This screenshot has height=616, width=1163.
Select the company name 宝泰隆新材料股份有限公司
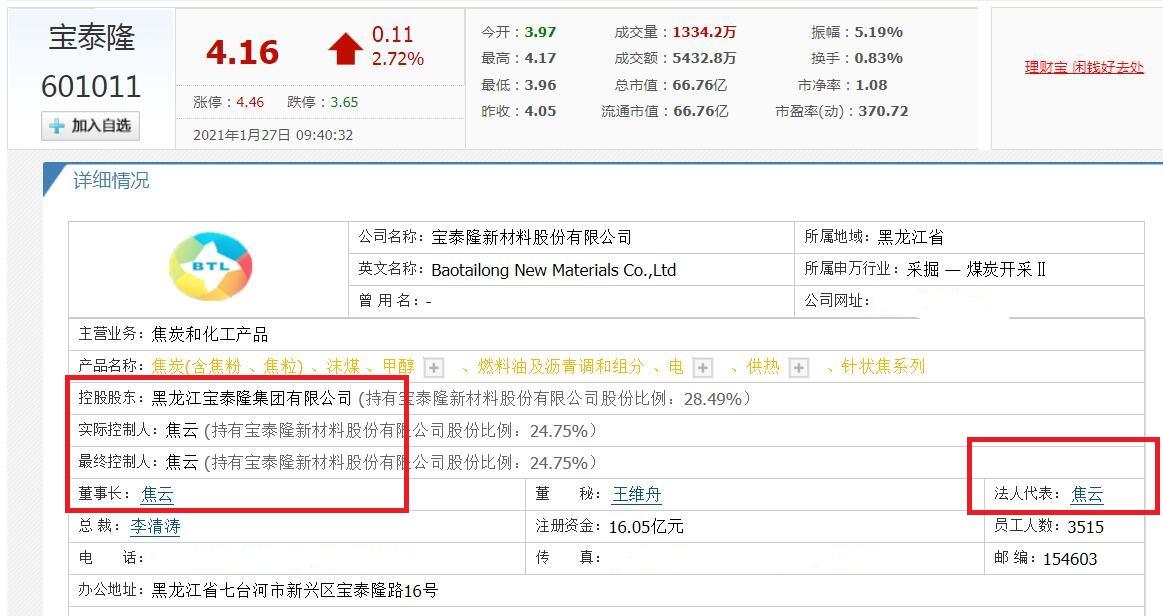[x=532, y=237]
